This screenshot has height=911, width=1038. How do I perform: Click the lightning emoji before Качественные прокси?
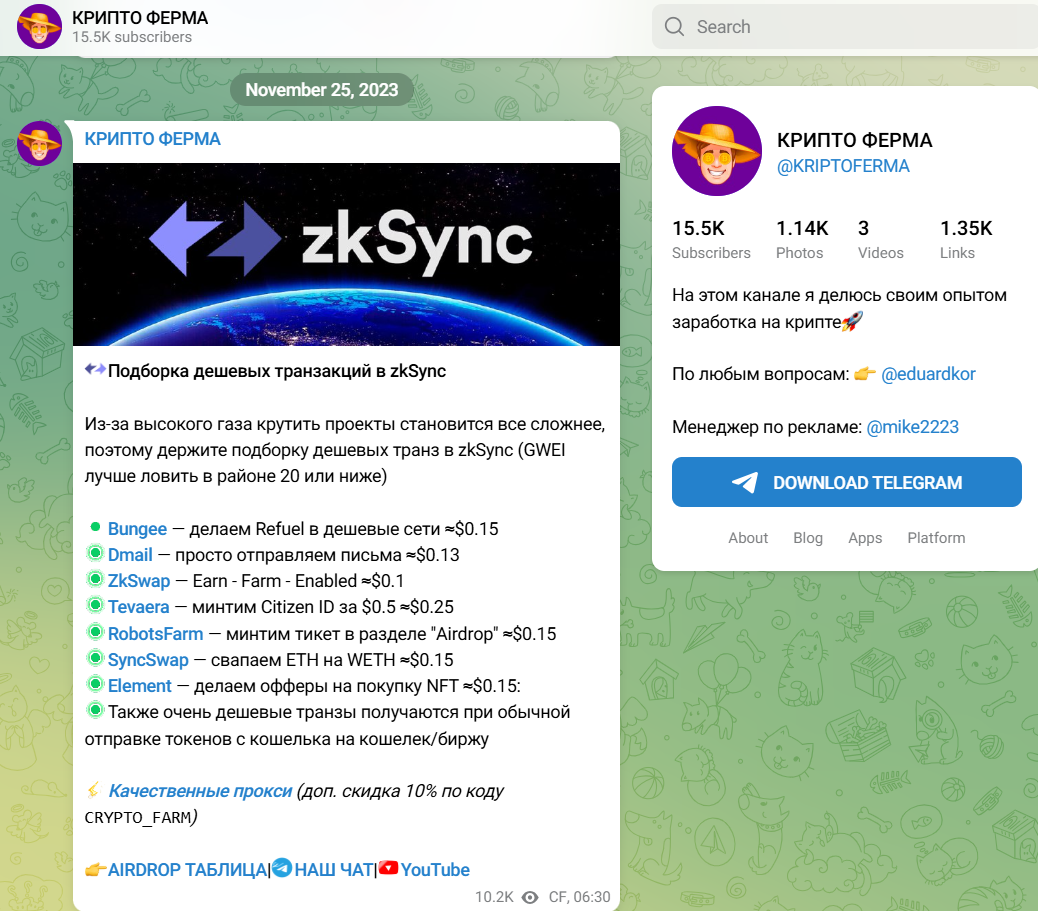[x=94, y=790]
